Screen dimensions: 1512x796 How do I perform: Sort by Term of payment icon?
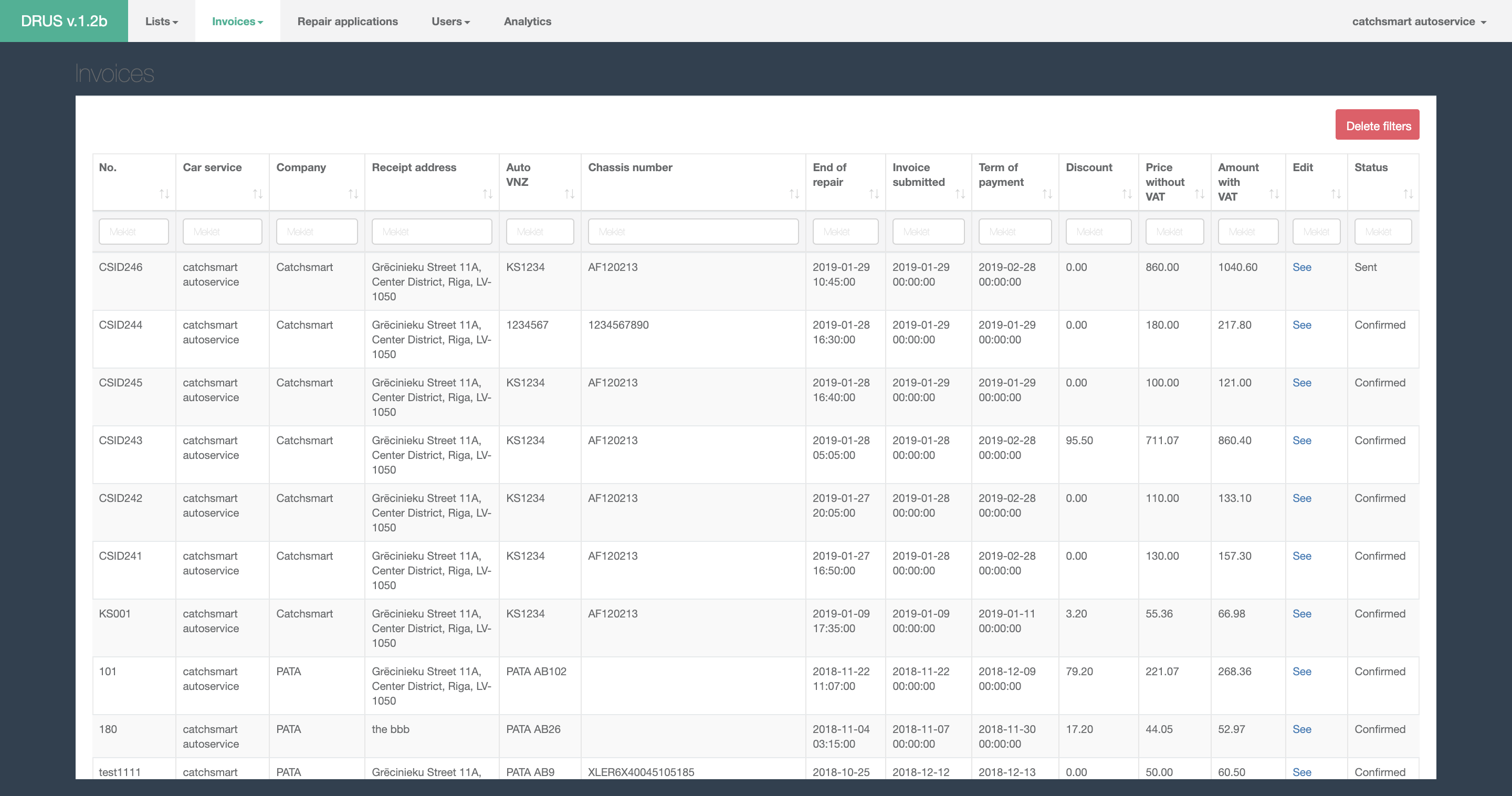coord(1047,194)
